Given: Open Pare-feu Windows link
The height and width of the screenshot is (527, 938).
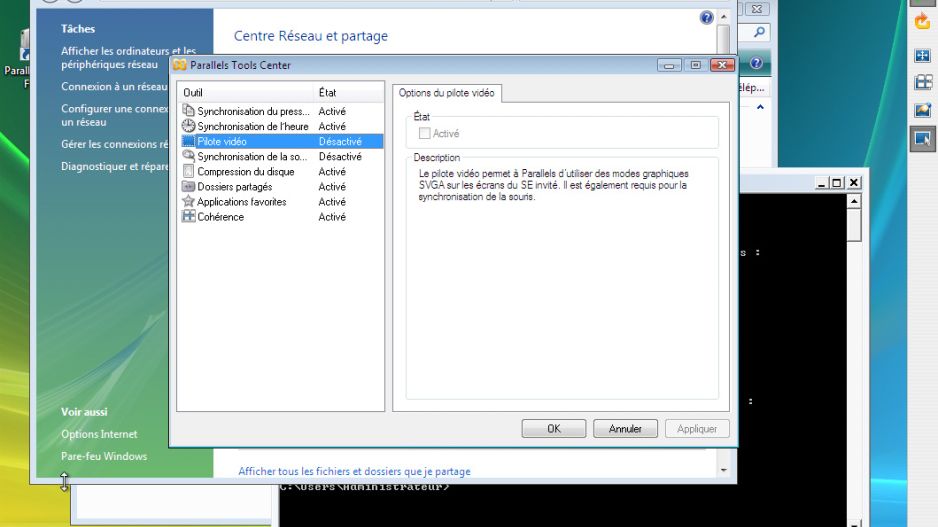Looking at the screenshot, I should click(103, 456).
